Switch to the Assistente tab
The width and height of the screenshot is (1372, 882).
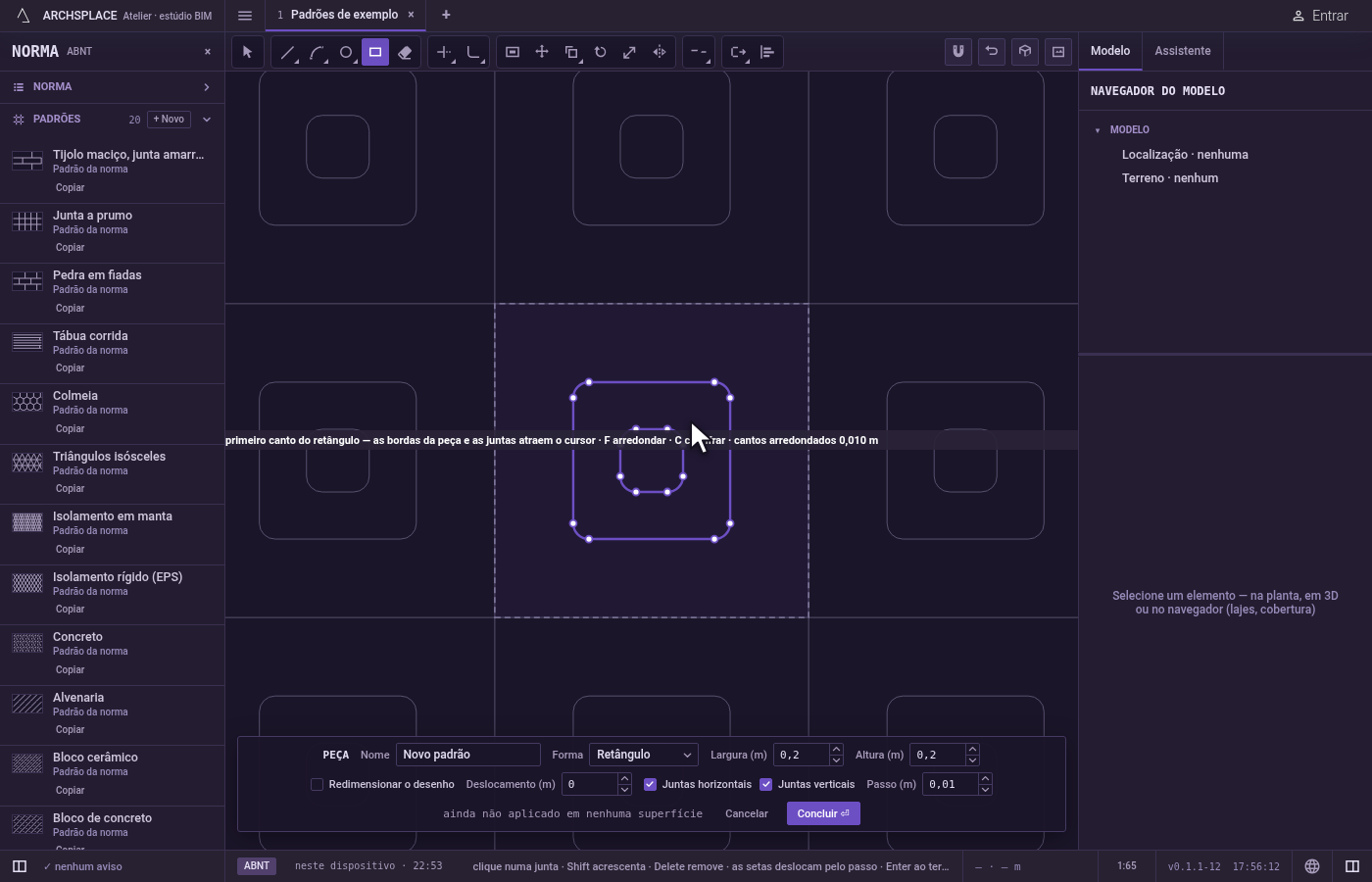point(1182,51)
